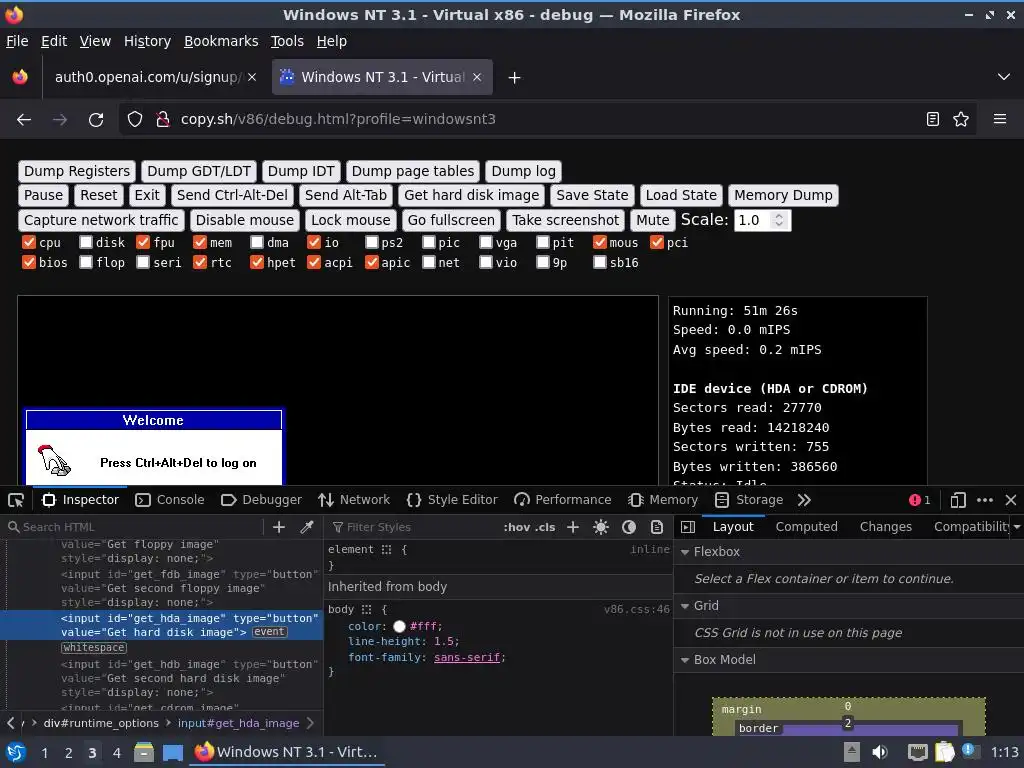The width and height of the screenshot is (1024, 768).
Task: Click the site security lock icon
Action: tap(163, 120)
